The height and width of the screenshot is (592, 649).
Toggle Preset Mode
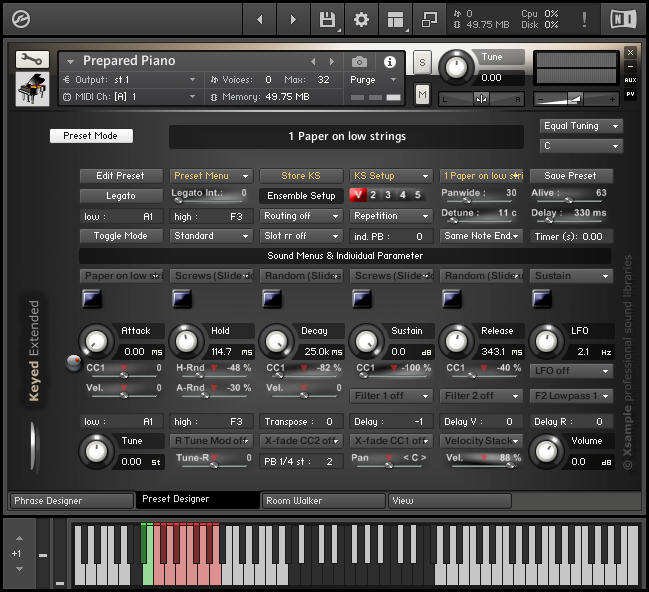pyautogui.click(x=91, y=136)
